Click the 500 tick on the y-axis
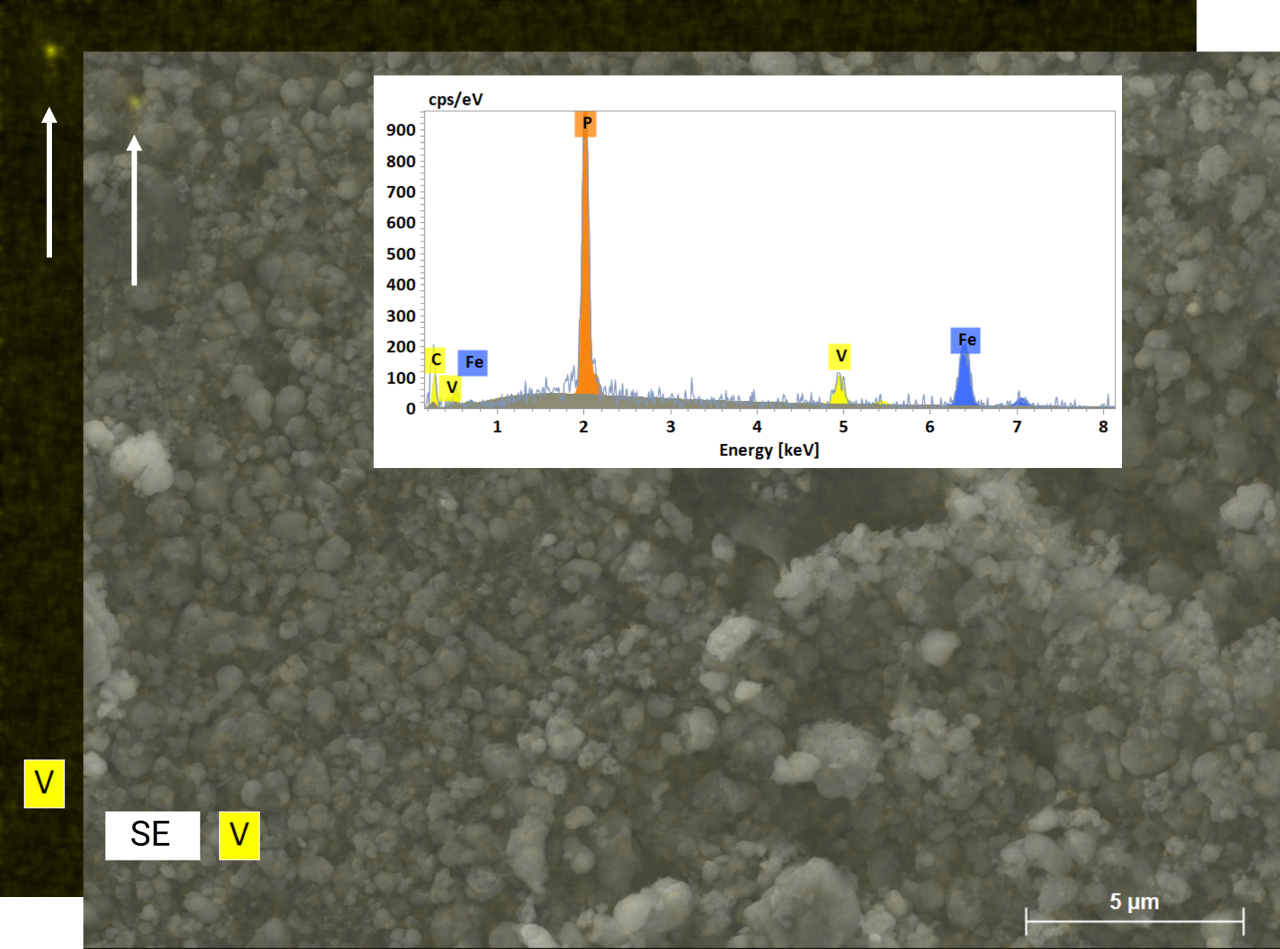The width and height of the screenshot is (1280, 949). 401,253
